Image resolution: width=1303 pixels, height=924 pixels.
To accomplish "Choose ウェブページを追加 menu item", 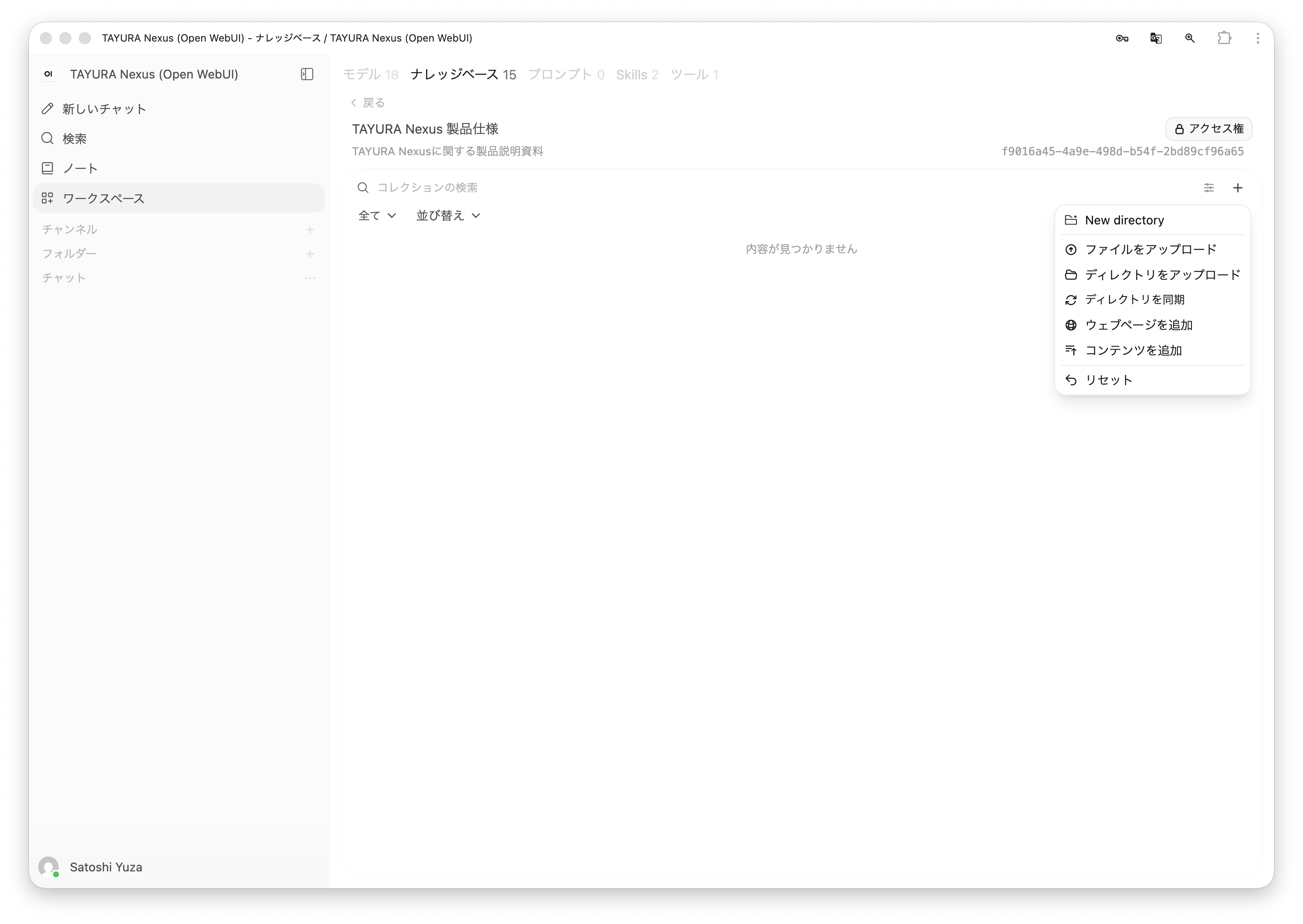I will click(1152, 325).
